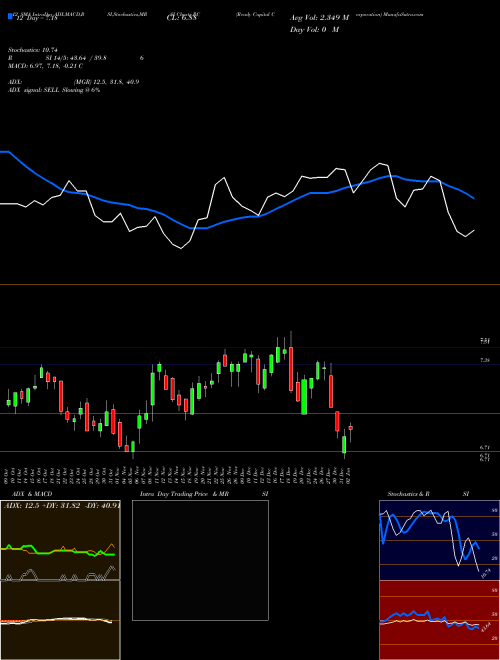Click the '10.74' stochastics value label
500x660 pixels.
pos(486,573)
